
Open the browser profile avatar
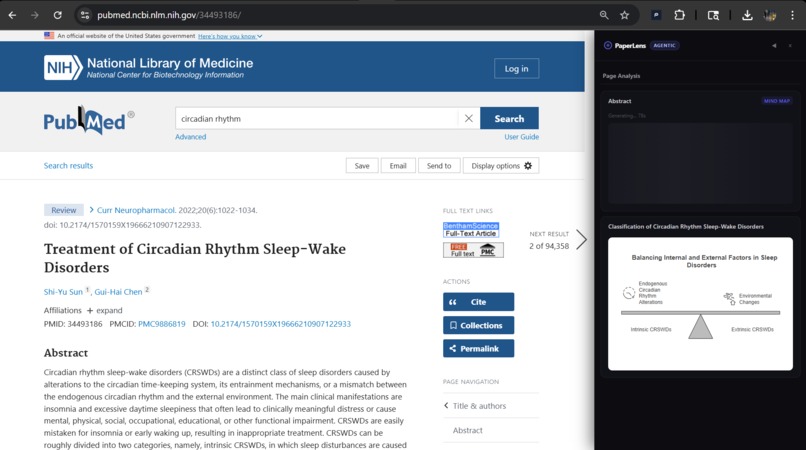click(x=770, y=15)
